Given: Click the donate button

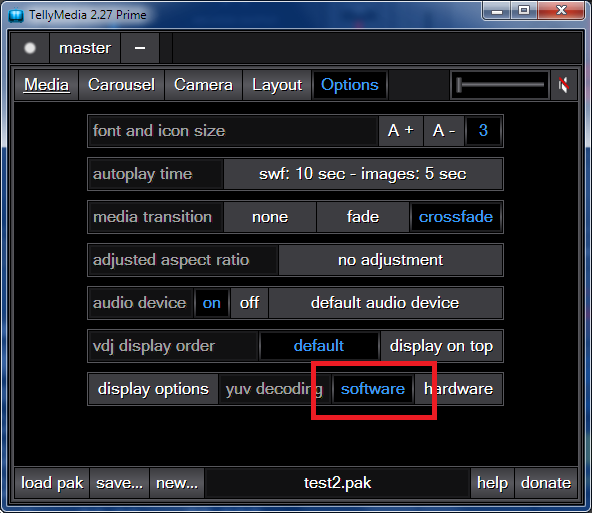Looking at the screenshot, I should [546, 483].
